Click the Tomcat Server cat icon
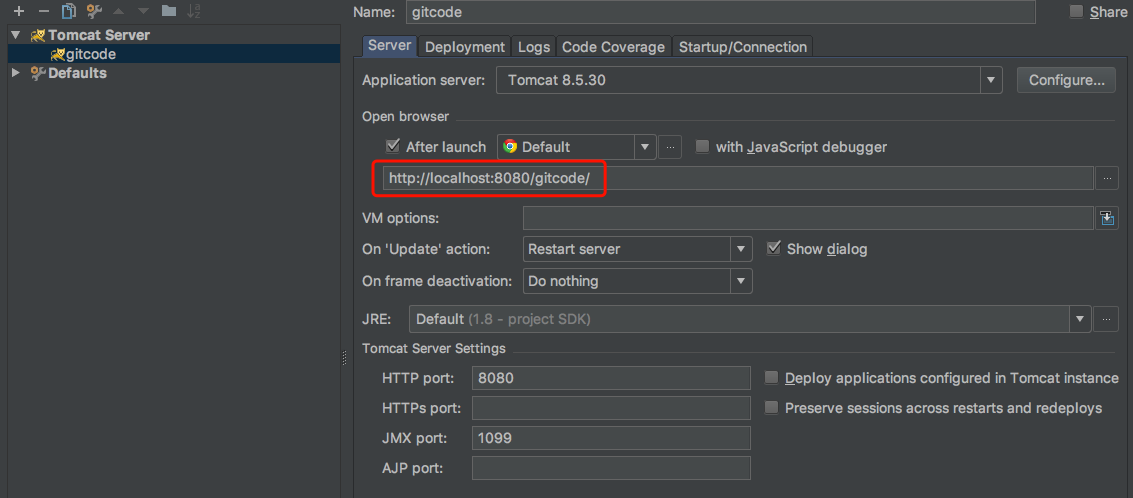This screenshot has width=1133, height=498. [x=38, y=35]
